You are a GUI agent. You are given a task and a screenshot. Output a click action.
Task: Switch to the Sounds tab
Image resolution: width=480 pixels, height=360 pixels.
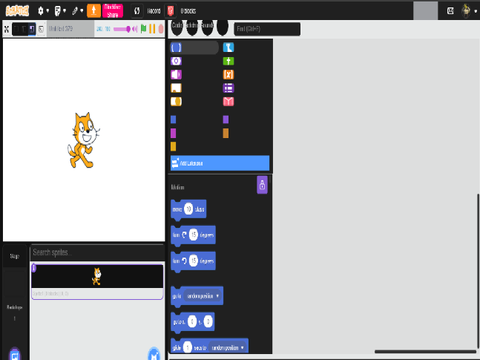[x=207, y=27]
